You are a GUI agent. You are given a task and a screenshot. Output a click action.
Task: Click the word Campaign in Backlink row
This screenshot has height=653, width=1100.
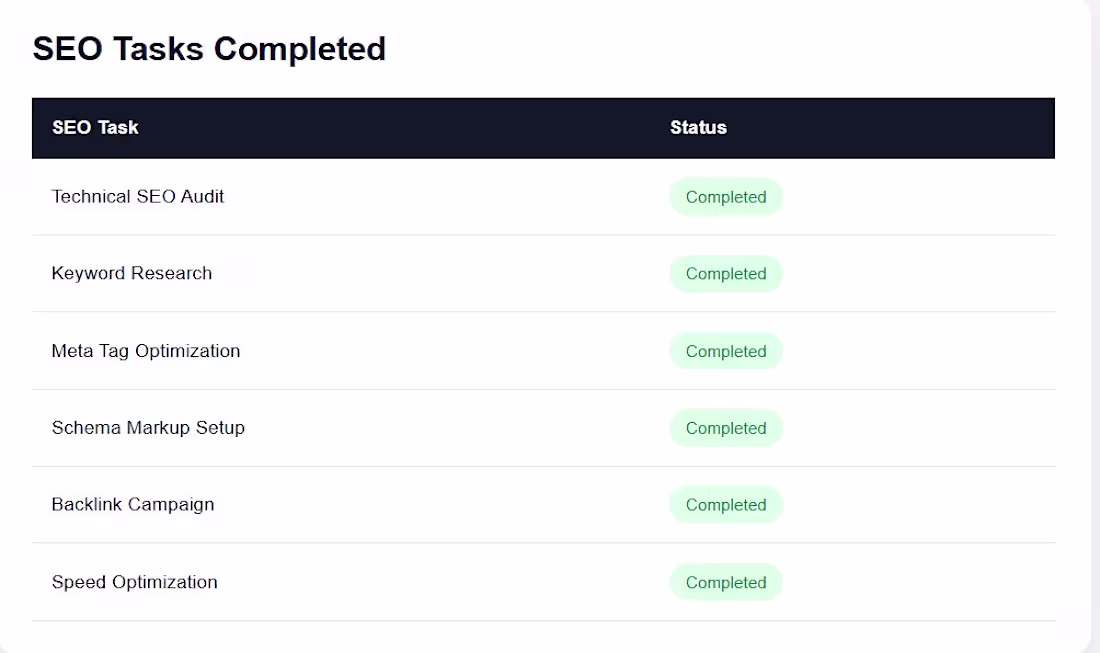point(171,505)
